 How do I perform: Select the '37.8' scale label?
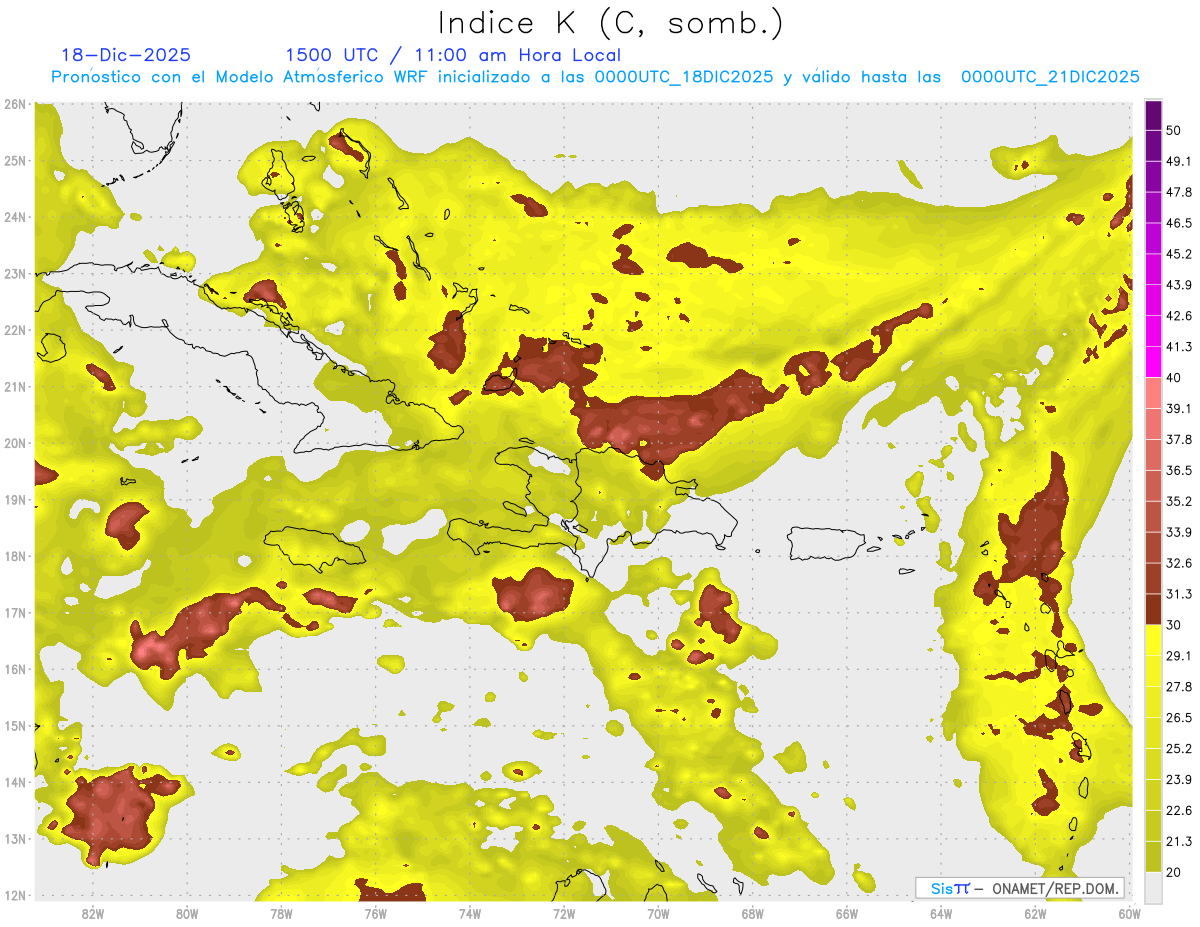tap(1179, 439)
